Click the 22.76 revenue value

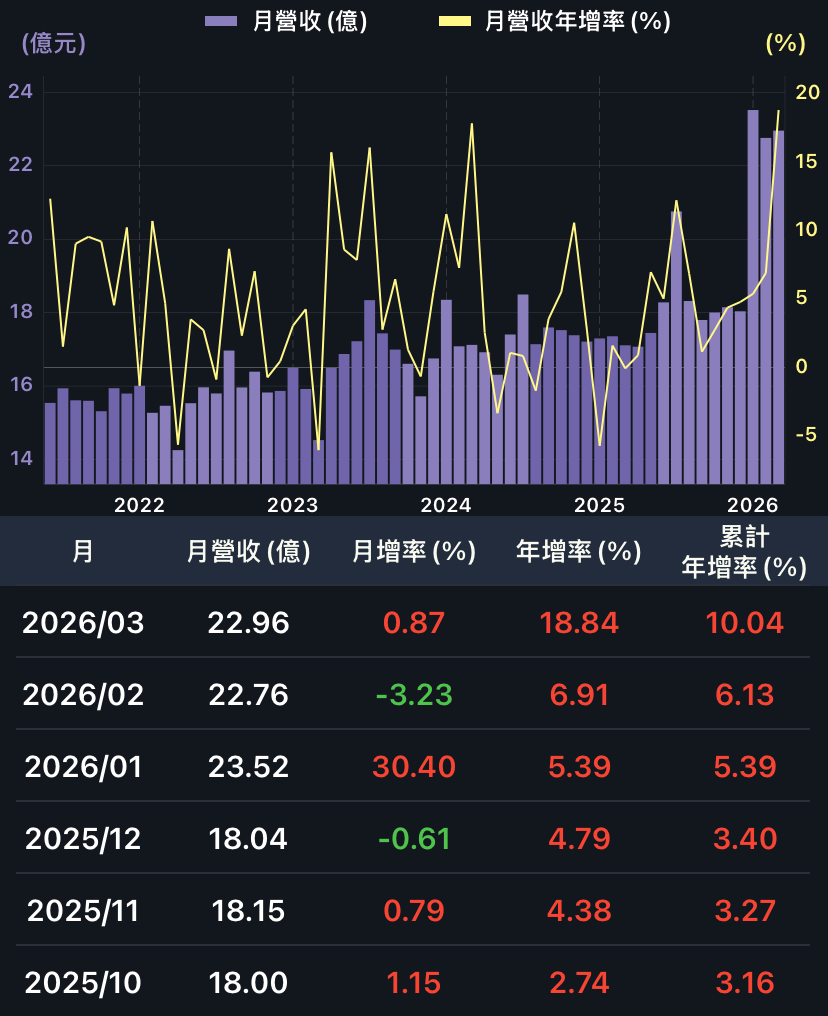(249, 695)
